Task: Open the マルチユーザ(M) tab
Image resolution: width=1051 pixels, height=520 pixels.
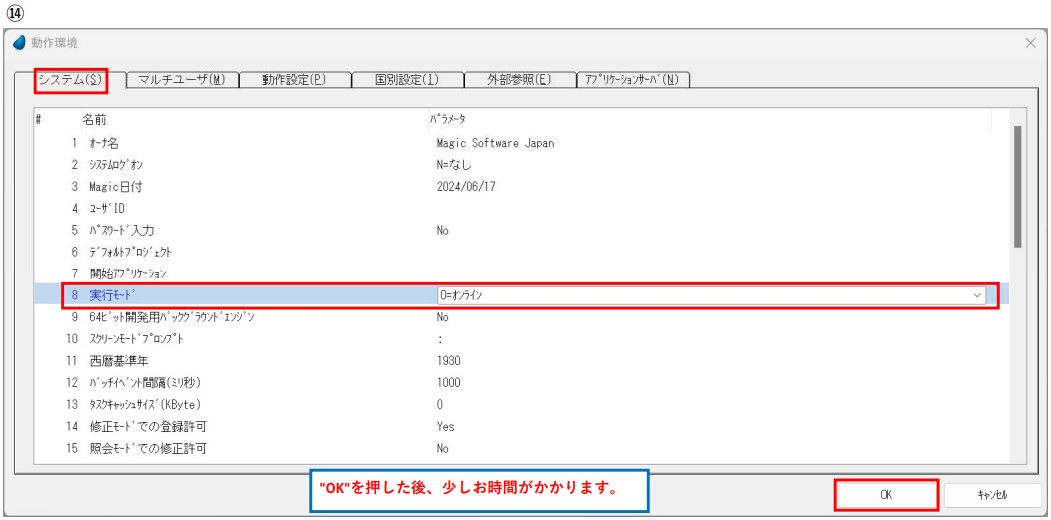Action: [x=181, y=80]
